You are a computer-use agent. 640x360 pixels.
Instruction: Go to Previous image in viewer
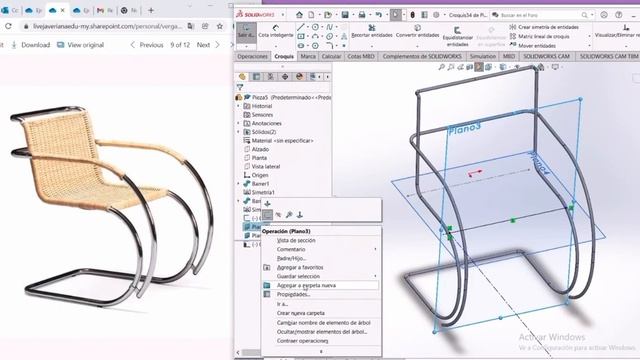pyautogui.click(x=147, y=45)
